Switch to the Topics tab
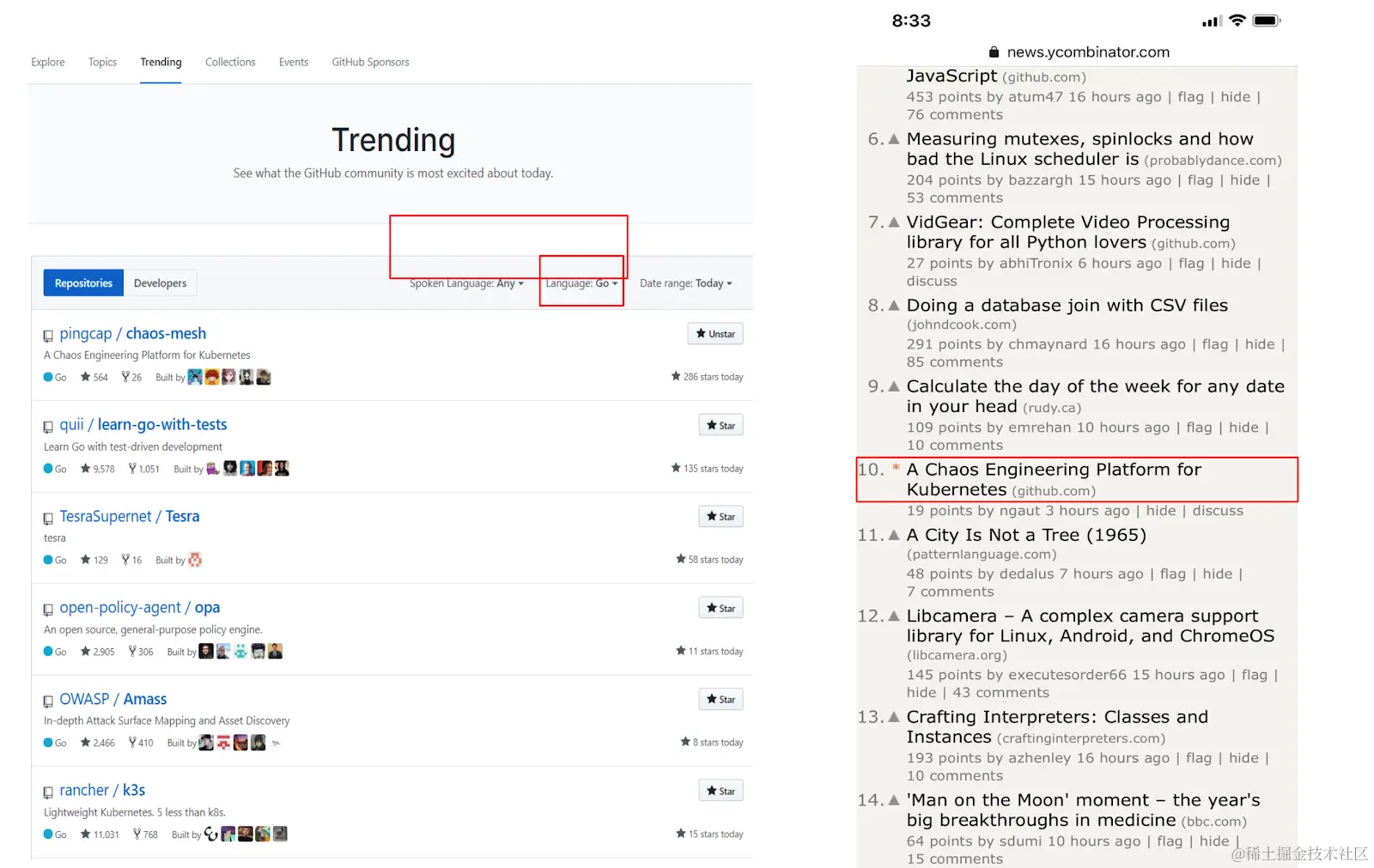Image resolution: width=1374 pixels, height=868 pixels. pyautogui.click(x=102, y=62)
